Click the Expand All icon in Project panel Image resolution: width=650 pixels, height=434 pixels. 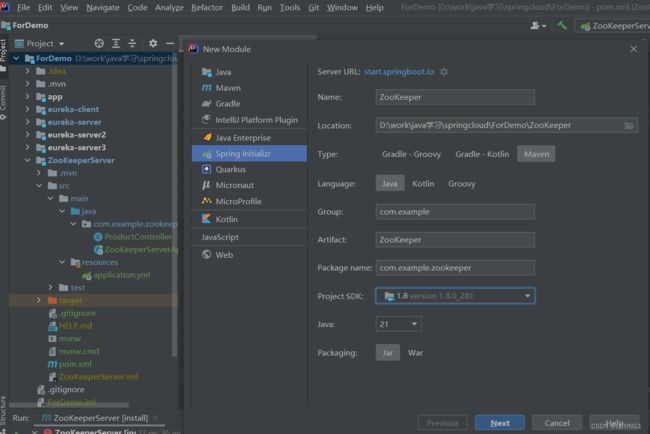click(x=116, y=43)
